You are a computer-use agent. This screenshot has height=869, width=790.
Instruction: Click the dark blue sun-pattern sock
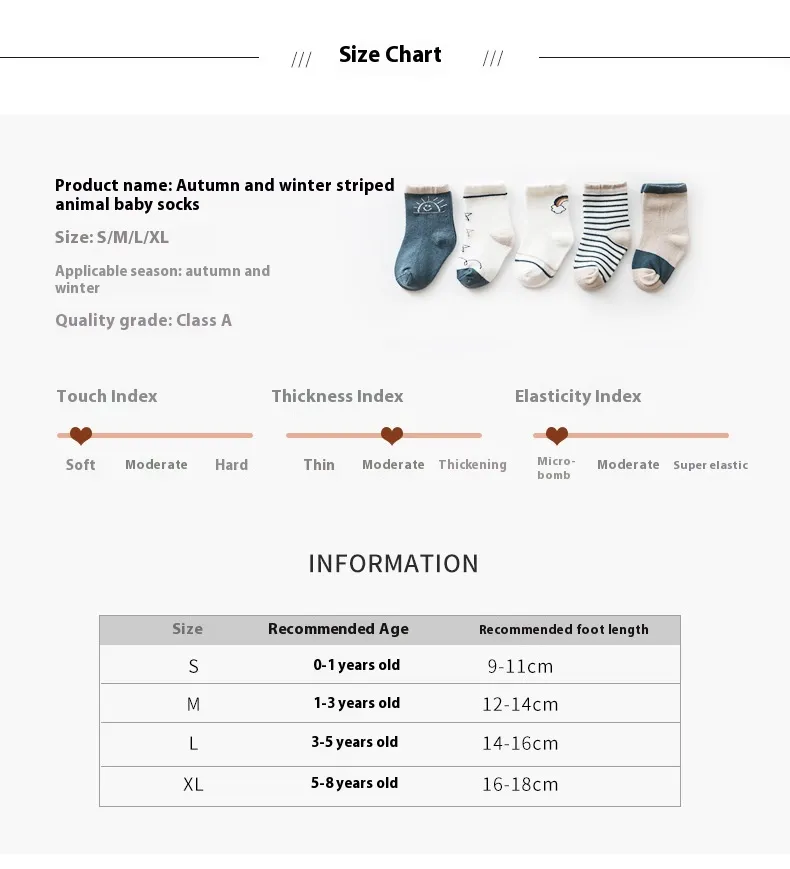[x=431, y=230]
